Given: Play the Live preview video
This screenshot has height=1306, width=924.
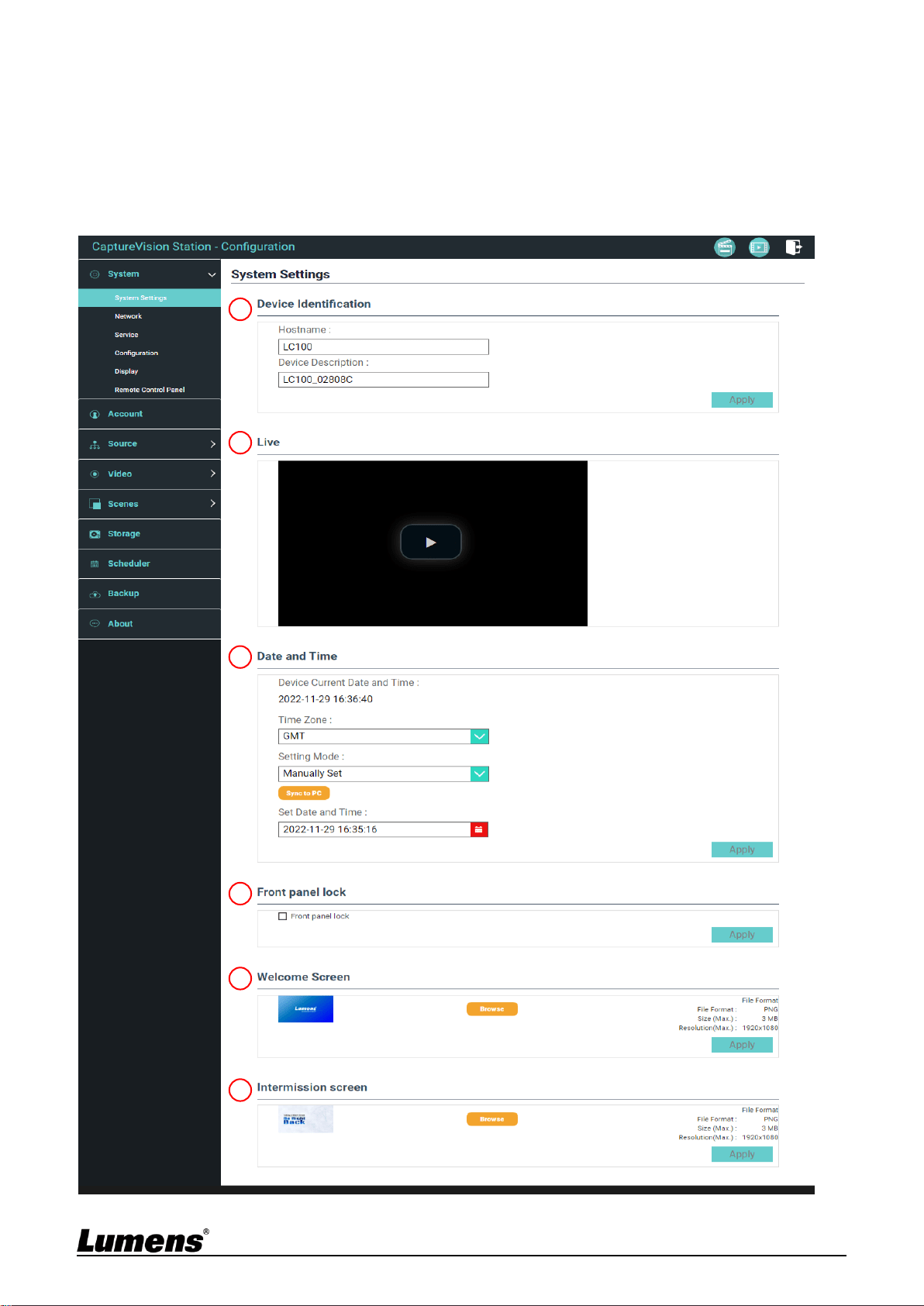Looking at the screenshot, I should pos(431,542).
